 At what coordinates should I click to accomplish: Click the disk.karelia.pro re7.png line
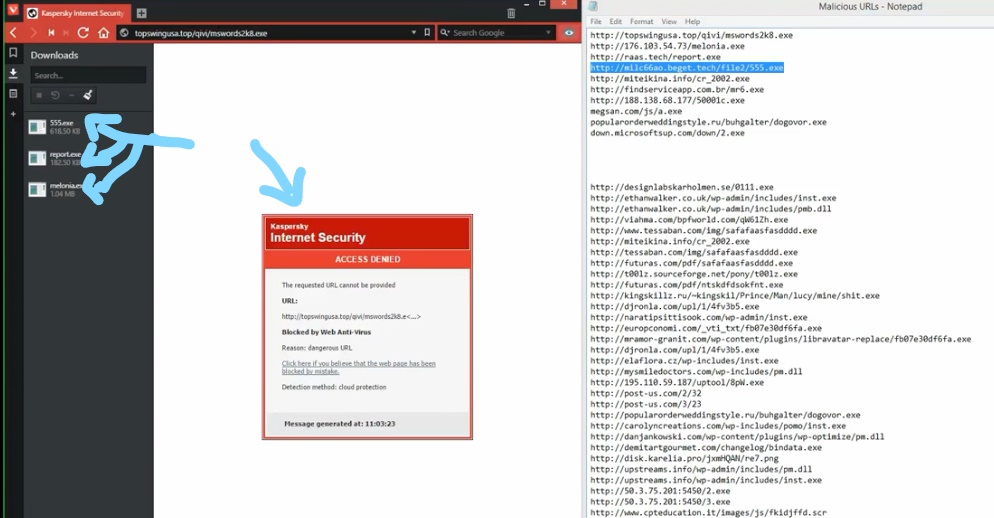[684, 458]
